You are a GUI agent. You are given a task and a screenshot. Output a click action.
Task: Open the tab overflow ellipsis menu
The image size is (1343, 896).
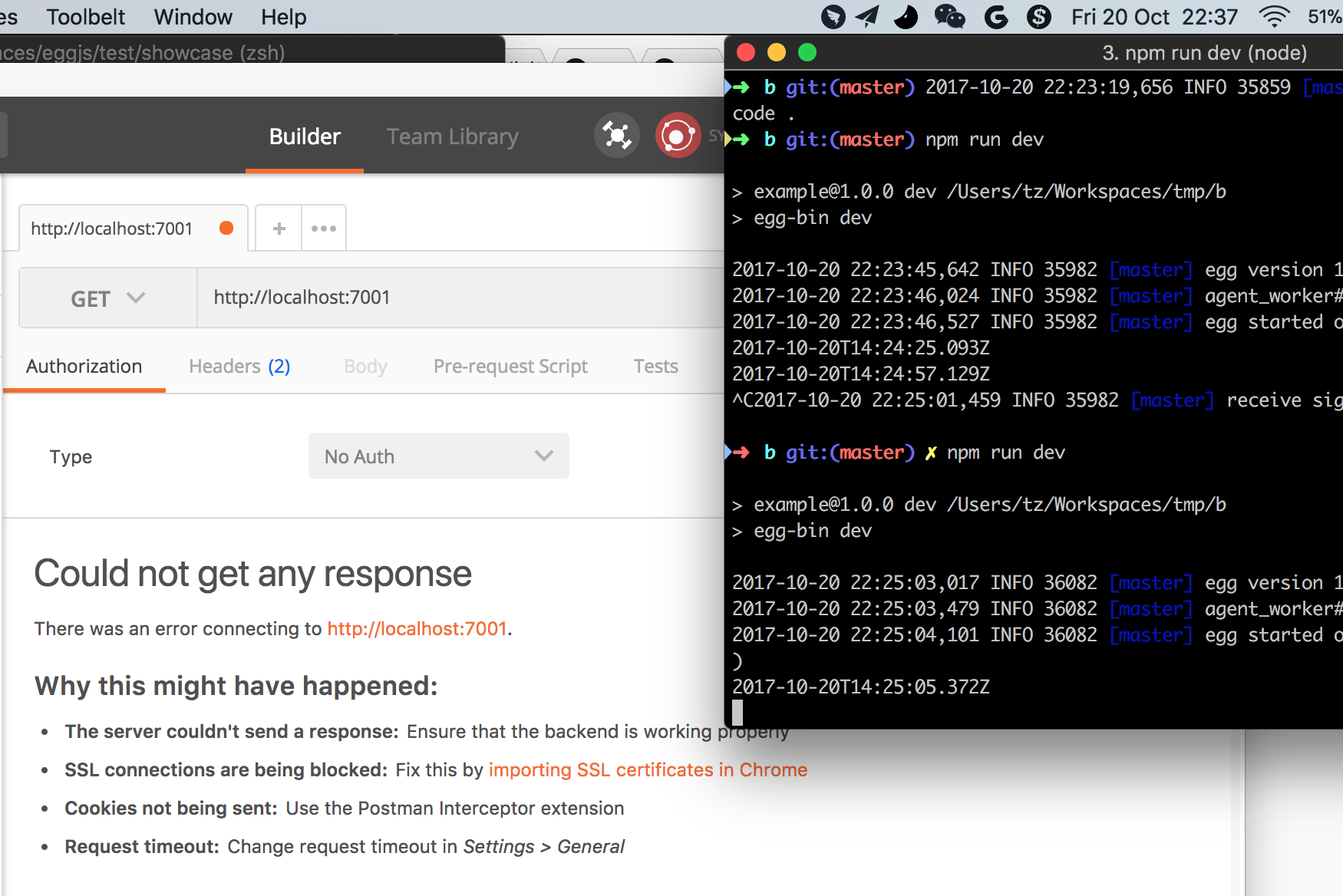(x=323, y=227)
